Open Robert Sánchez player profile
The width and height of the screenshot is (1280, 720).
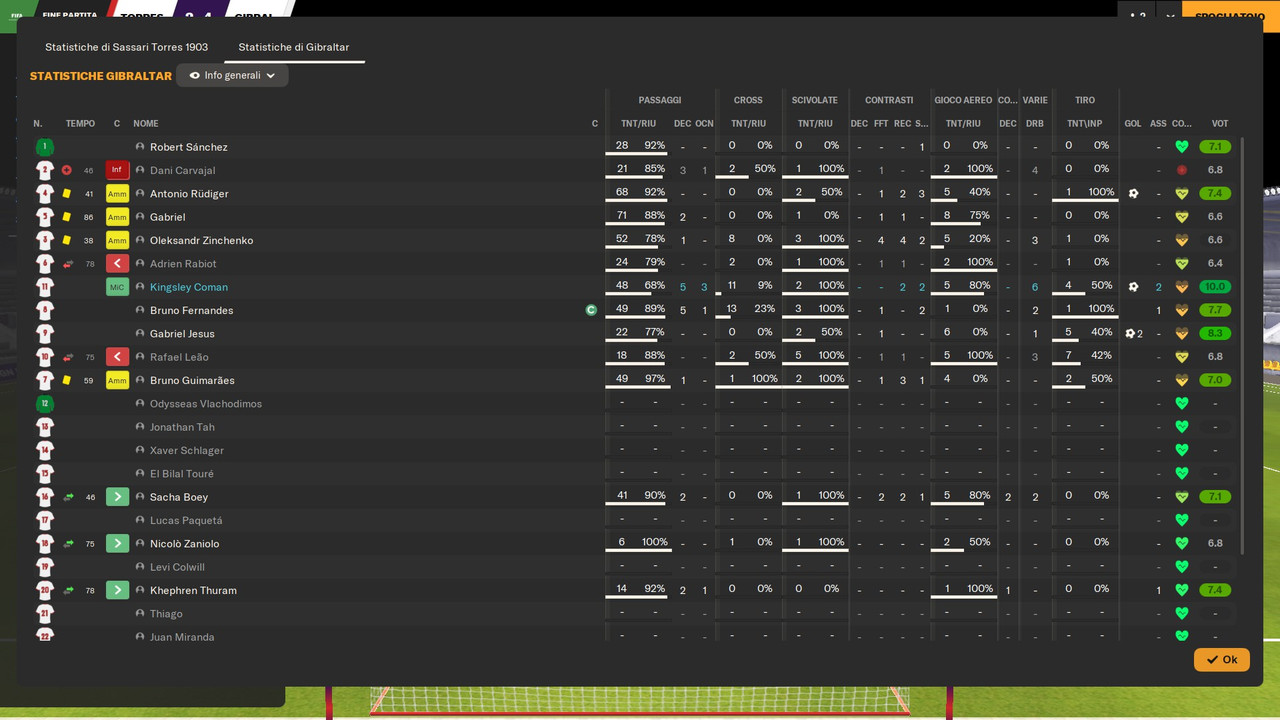pyautogui.click(x=188, y=147)
